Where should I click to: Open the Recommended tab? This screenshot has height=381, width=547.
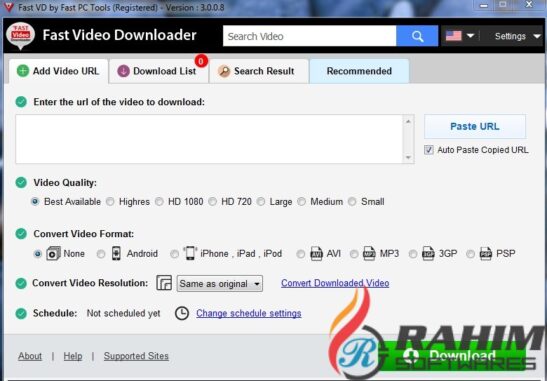pos(359,71)
